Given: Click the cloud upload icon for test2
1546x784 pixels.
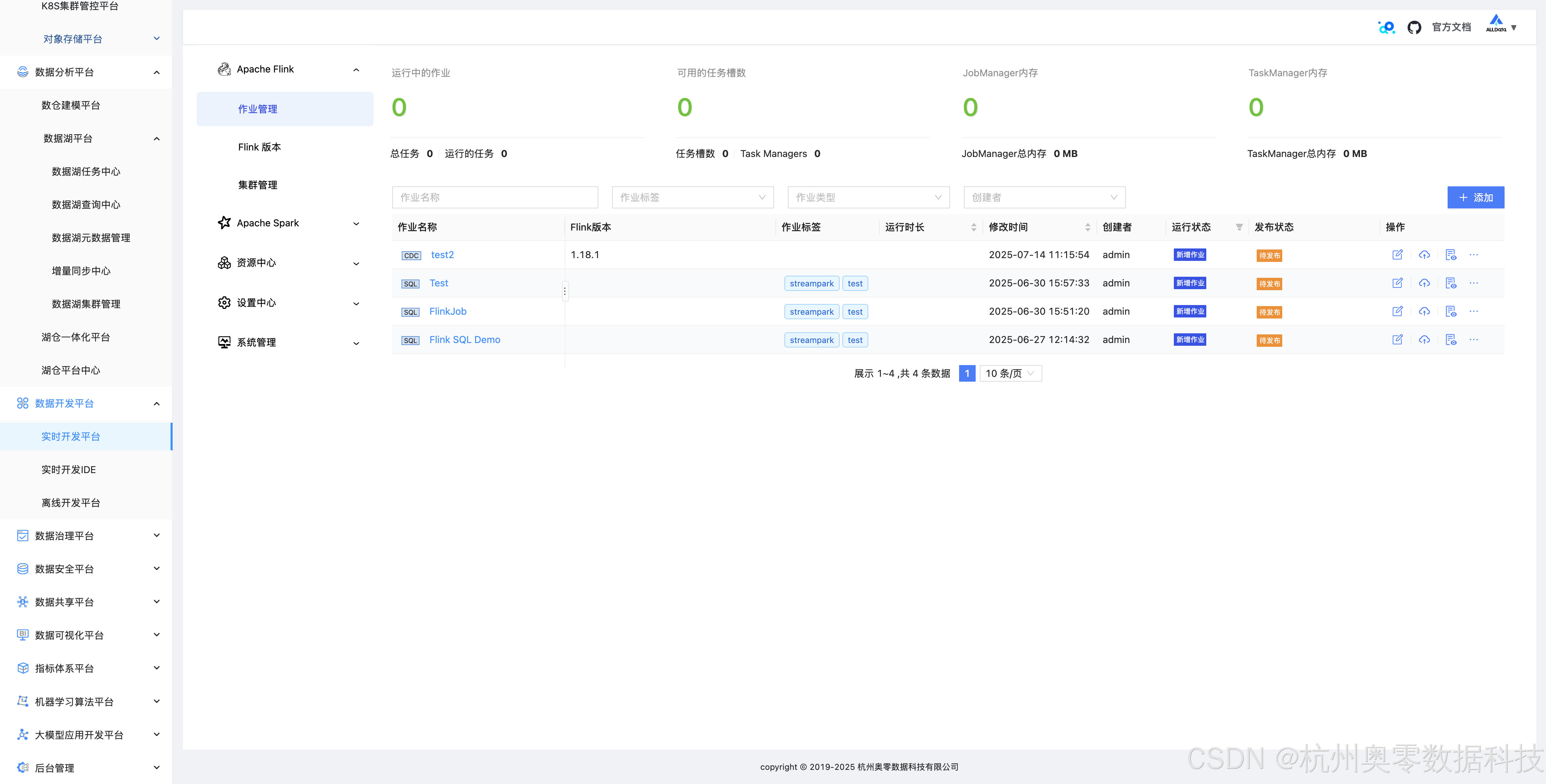Looking at the screenshot, I should tap(1424, 255).
